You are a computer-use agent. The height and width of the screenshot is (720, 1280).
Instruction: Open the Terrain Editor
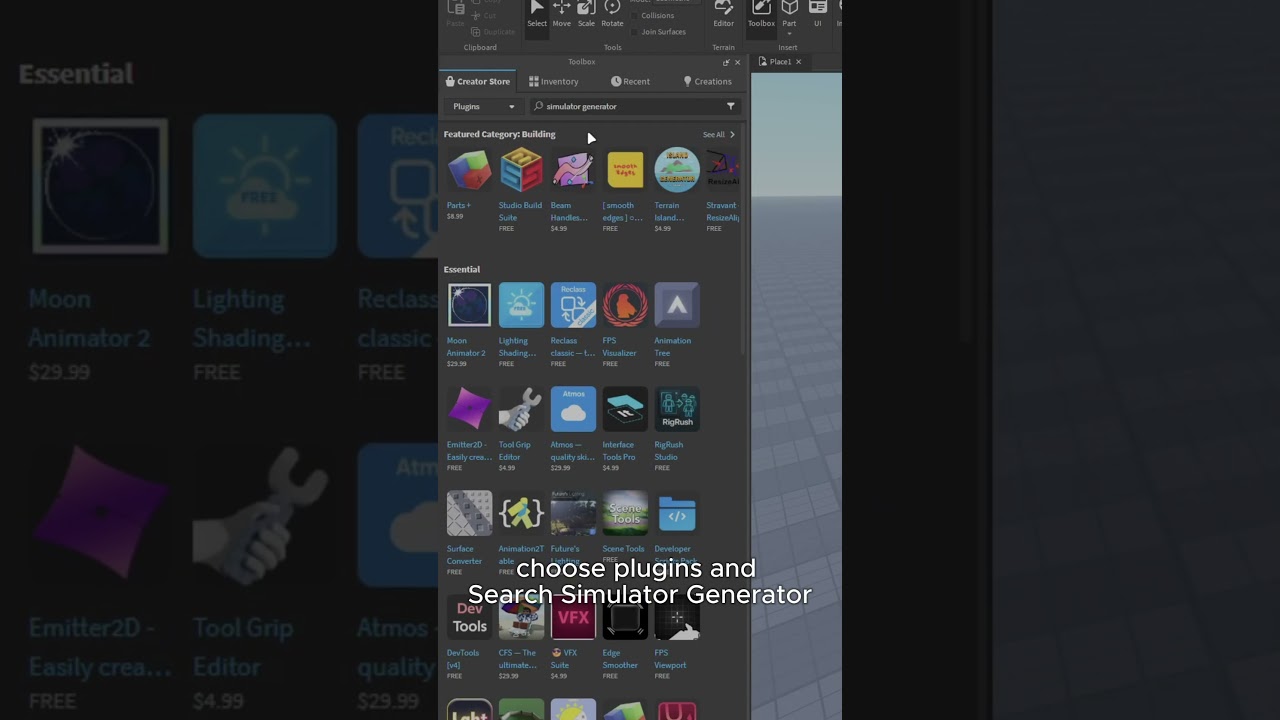coord(723,15)
